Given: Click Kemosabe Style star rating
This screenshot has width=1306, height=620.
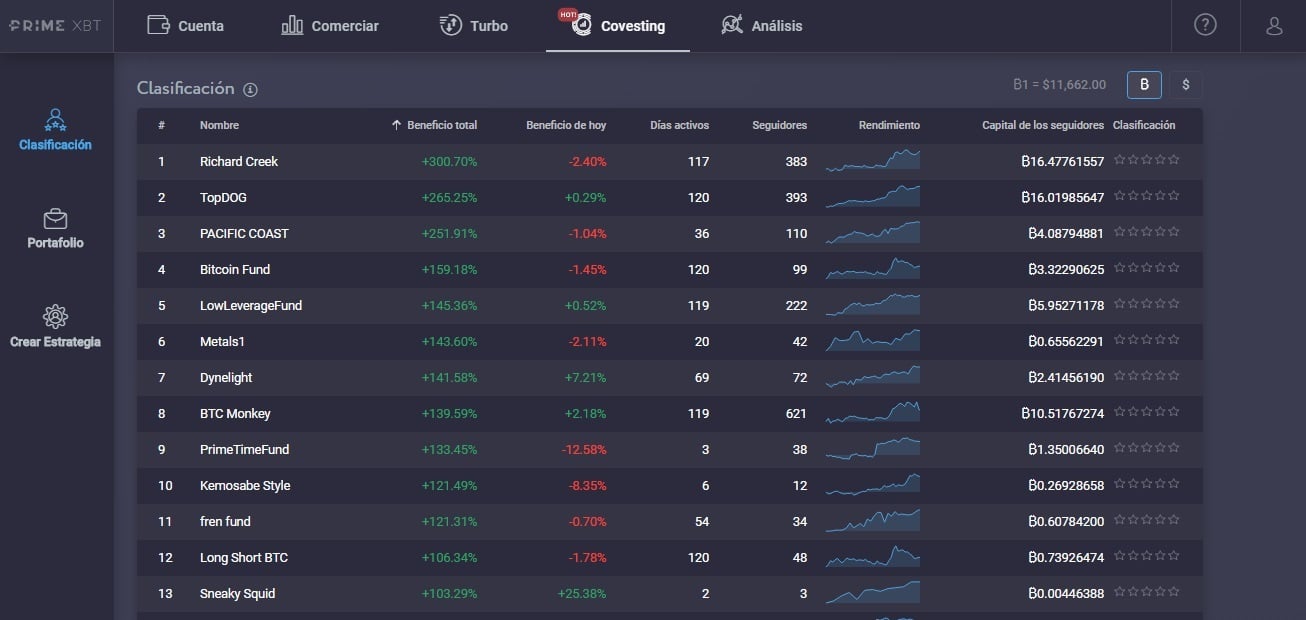Looking at the screenshot, I should 1147,484.
